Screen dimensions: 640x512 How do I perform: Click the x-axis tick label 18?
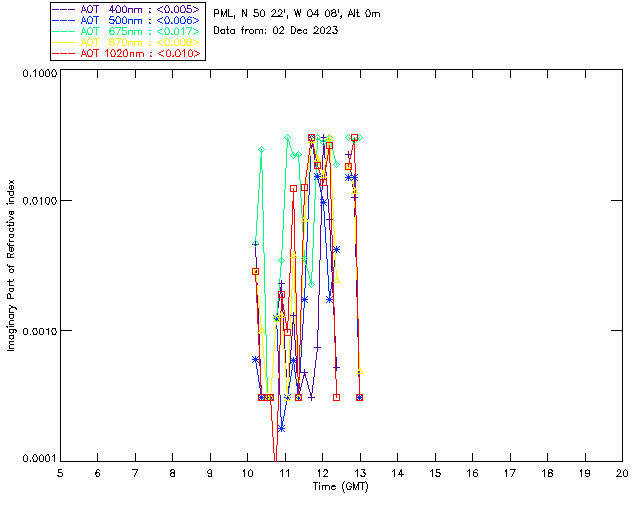[x=547, y=473]
